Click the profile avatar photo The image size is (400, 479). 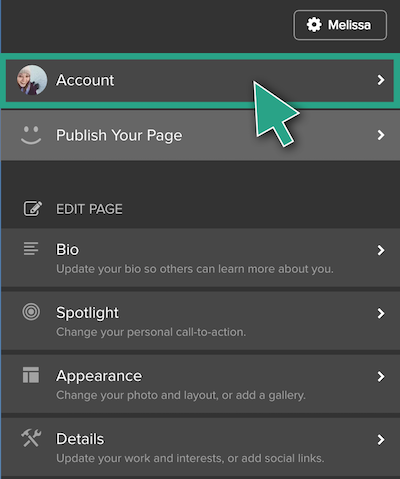32,80
